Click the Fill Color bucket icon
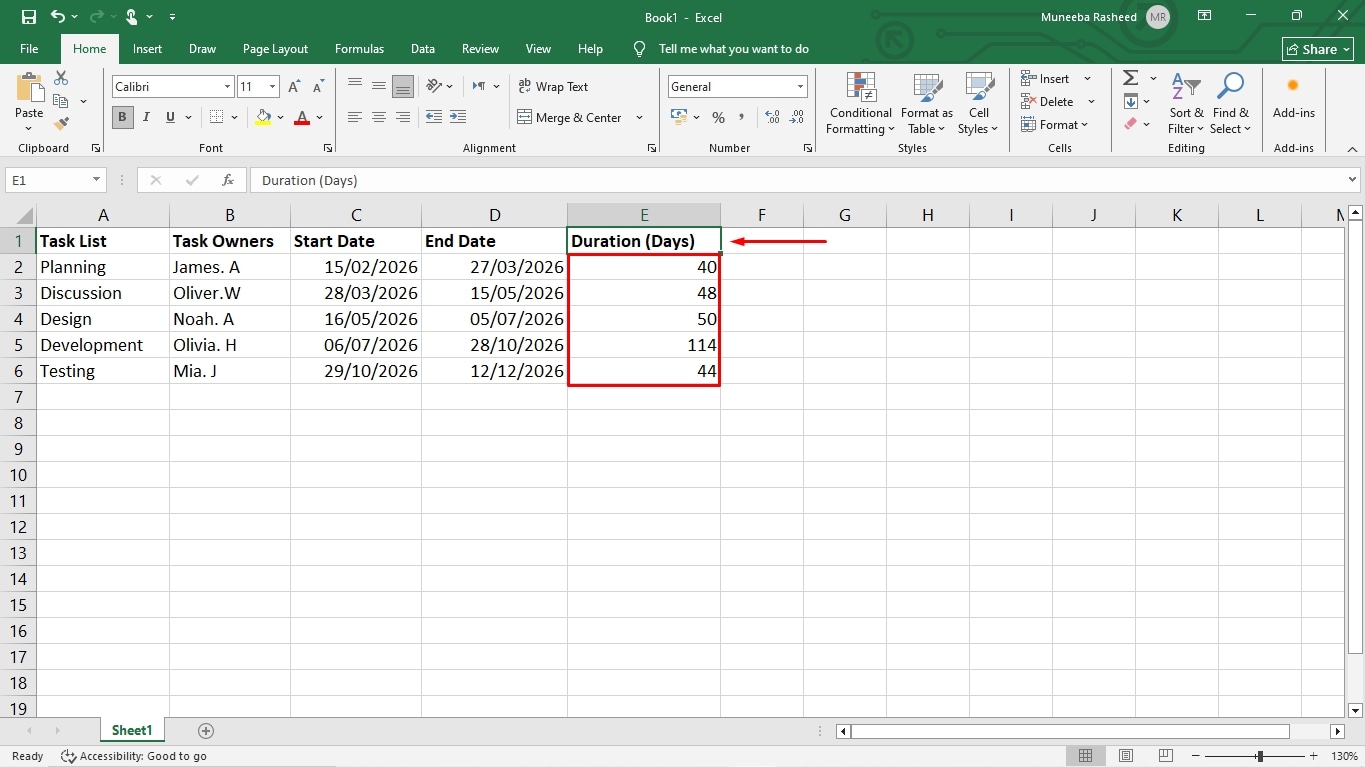 pos(263,117)
